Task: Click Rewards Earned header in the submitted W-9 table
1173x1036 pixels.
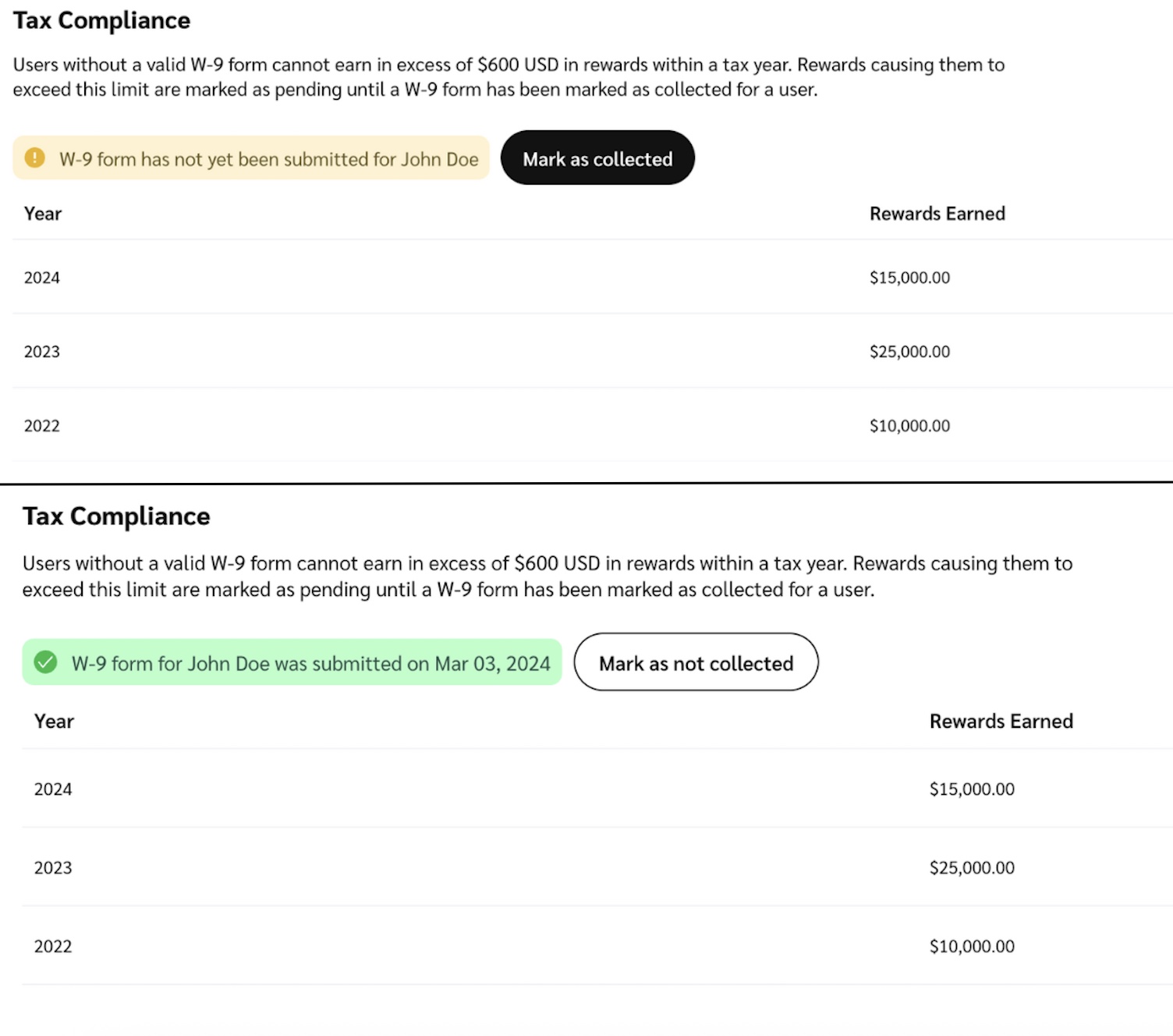Action: pos(1001,722)
